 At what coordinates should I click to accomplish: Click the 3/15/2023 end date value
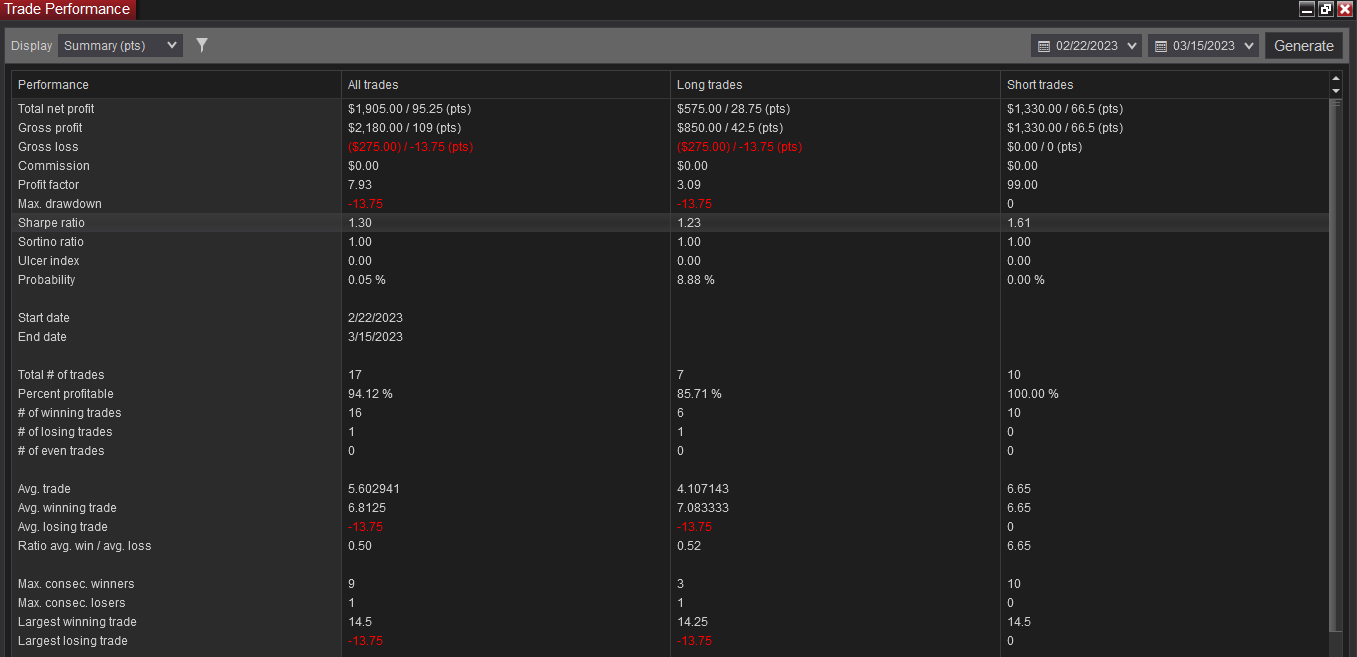point(375,337)
